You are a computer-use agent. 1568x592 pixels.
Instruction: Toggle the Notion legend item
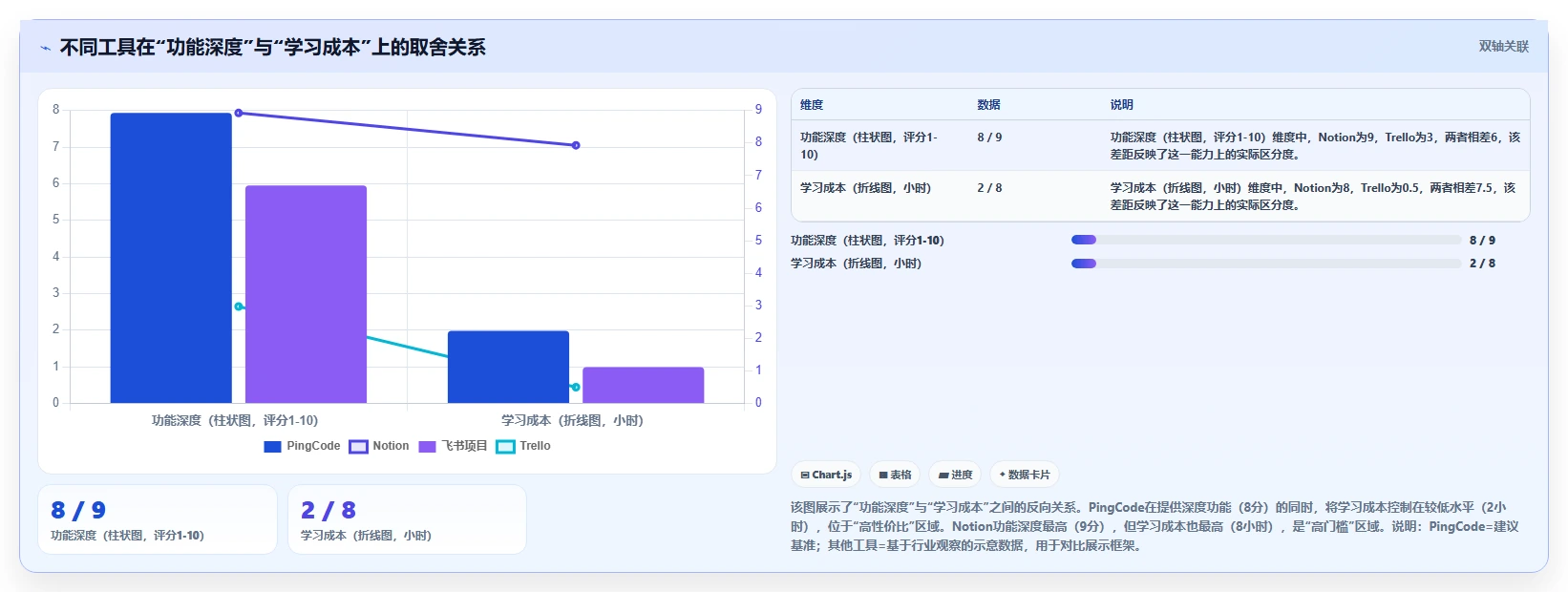379,446
